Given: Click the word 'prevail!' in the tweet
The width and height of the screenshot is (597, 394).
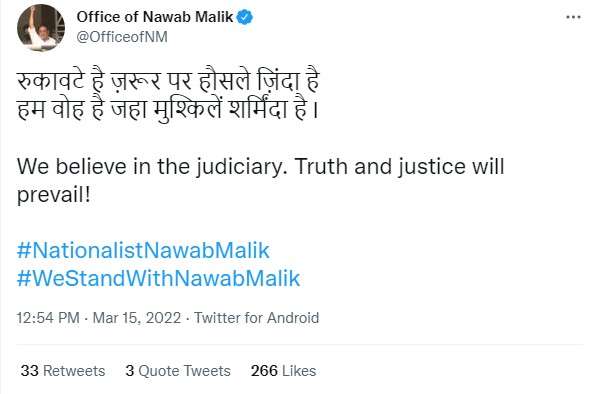Looking at the screenshot, I should [54, 195].
